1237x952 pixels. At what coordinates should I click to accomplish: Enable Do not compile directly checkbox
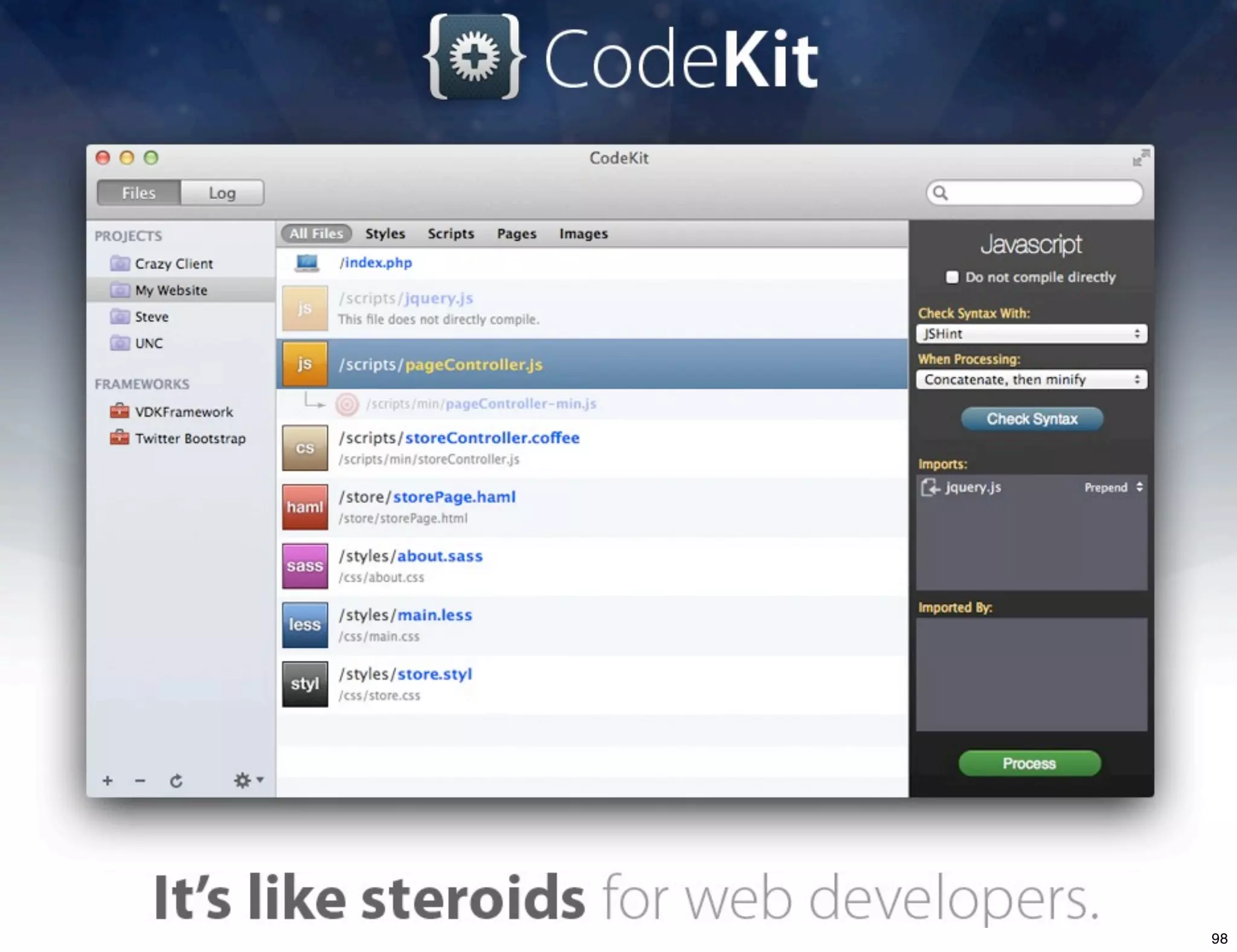tap(952, 277)
